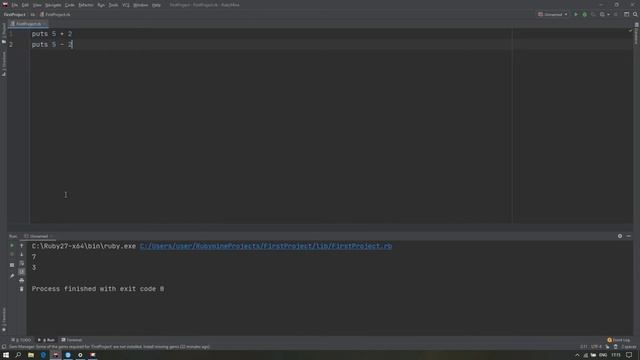Click the ENG language indicator
The image size is (640, 360).
603,355
